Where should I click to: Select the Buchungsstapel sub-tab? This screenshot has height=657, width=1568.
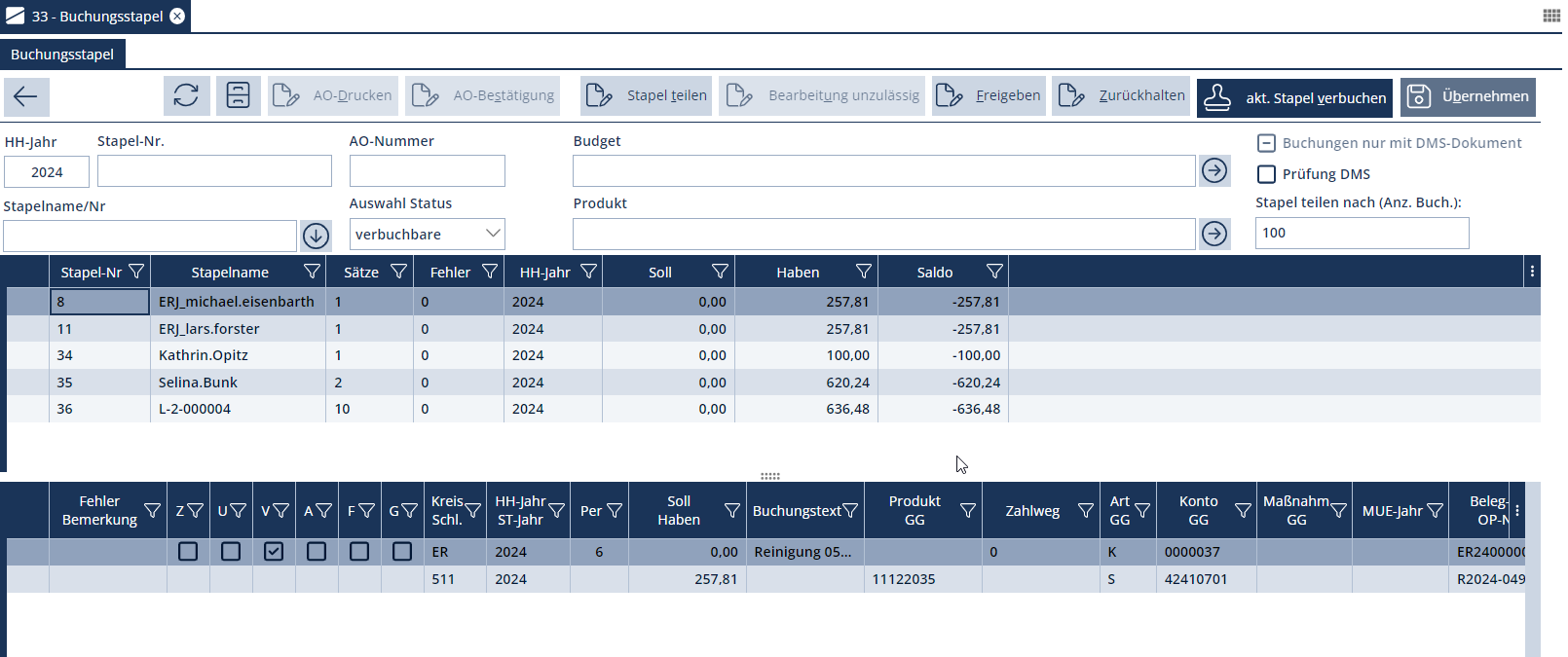[62, 55]
